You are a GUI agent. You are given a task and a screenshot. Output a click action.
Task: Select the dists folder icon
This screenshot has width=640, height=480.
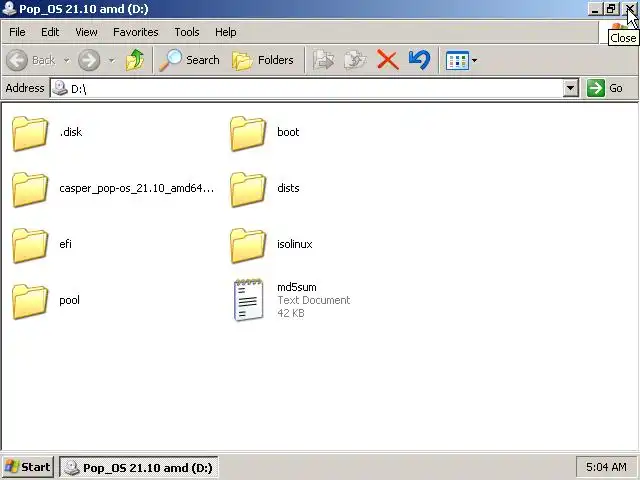[248, 189]
